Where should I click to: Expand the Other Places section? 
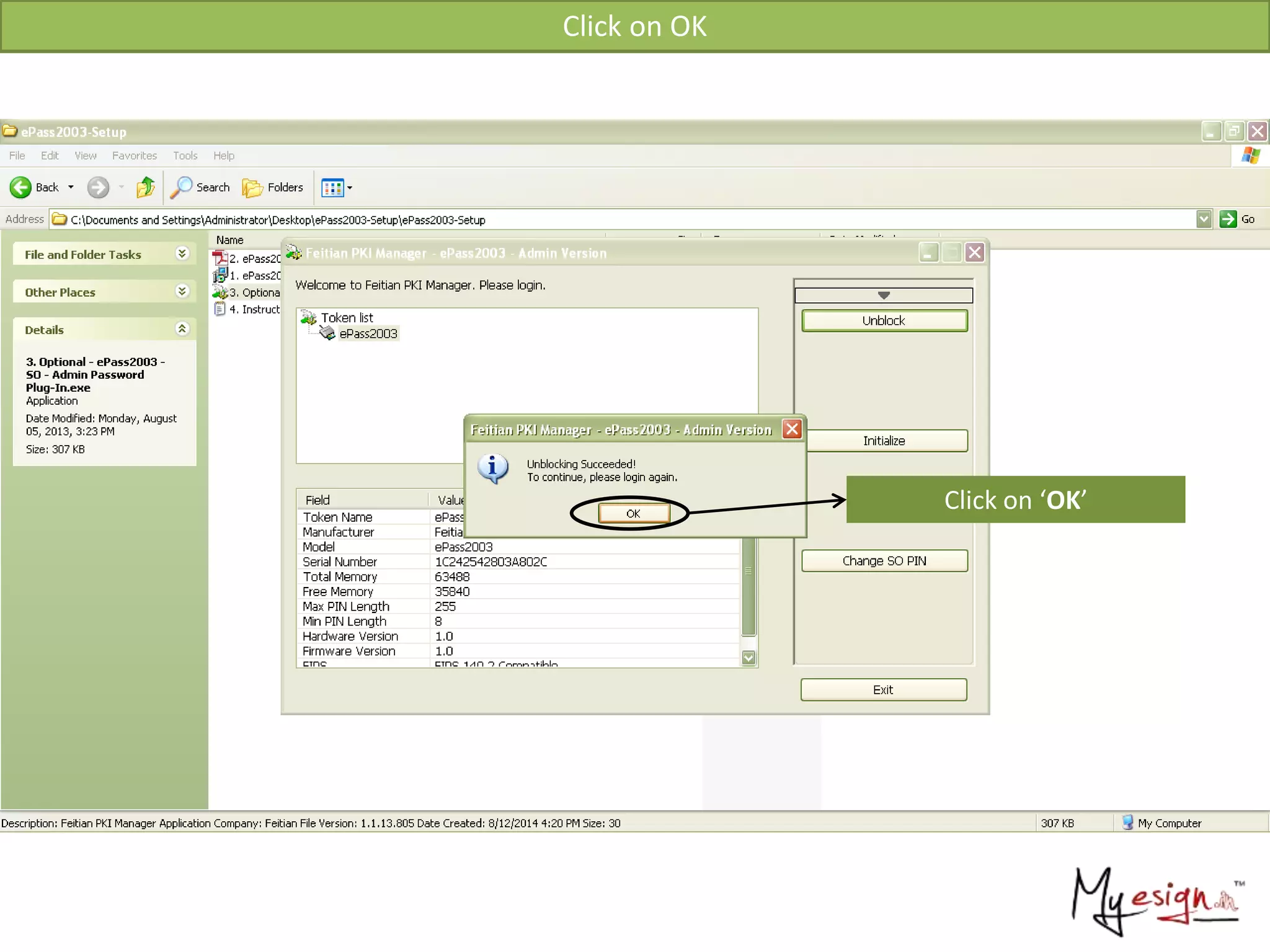[x=182, y=291]
